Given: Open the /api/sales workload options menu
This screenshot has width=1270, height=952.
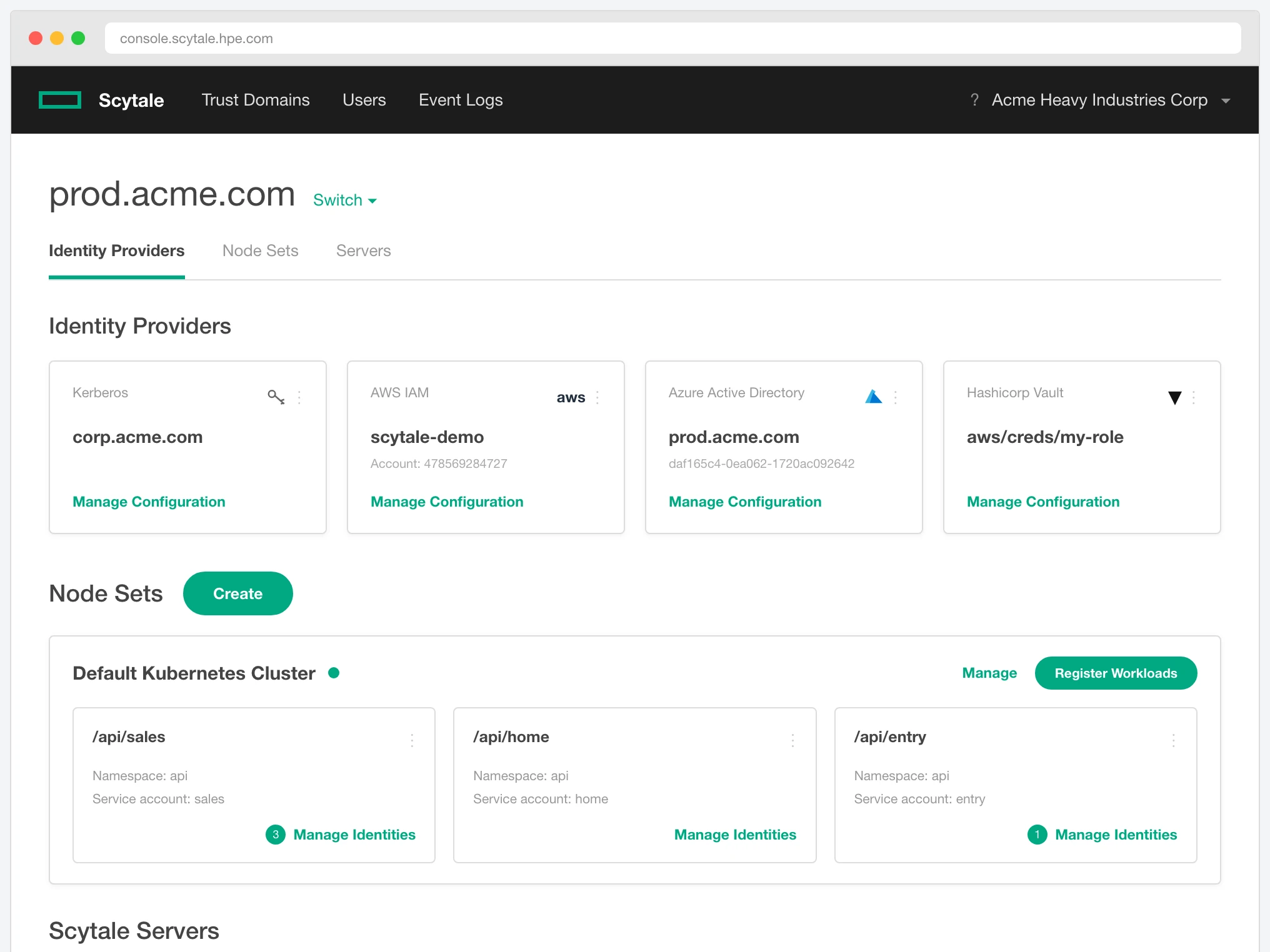Looking at the screenshot, I should click(412, 740).
